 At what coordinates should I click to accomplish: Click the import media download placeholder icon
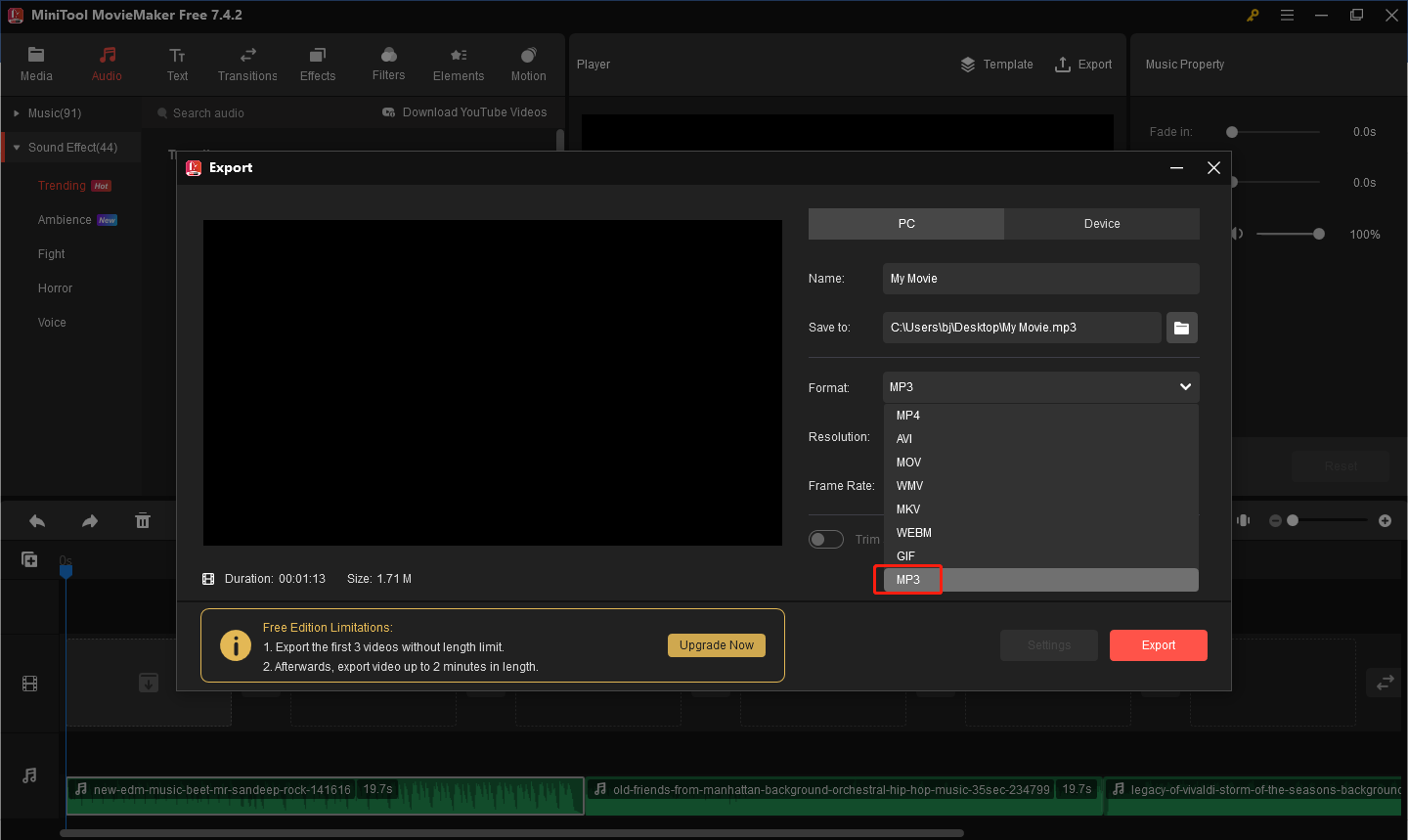[149, 683]
